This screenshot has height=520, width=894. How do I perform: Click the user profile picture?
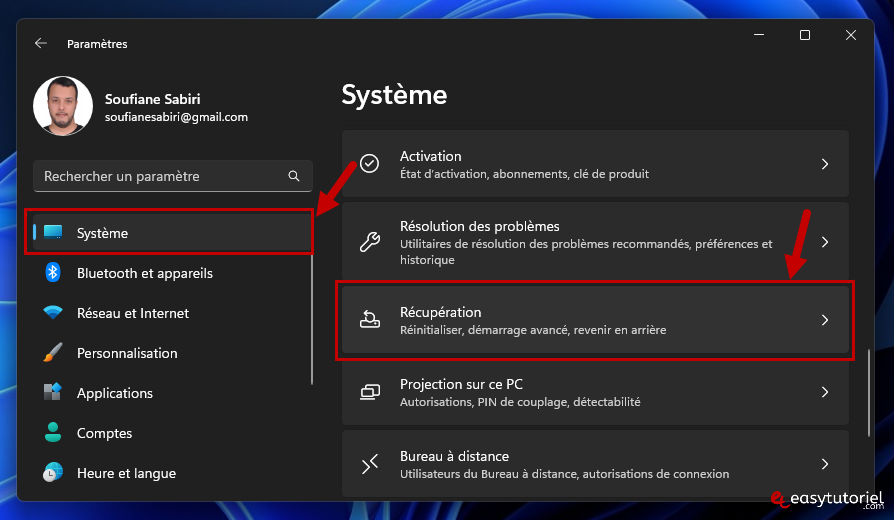coord(63,107)
